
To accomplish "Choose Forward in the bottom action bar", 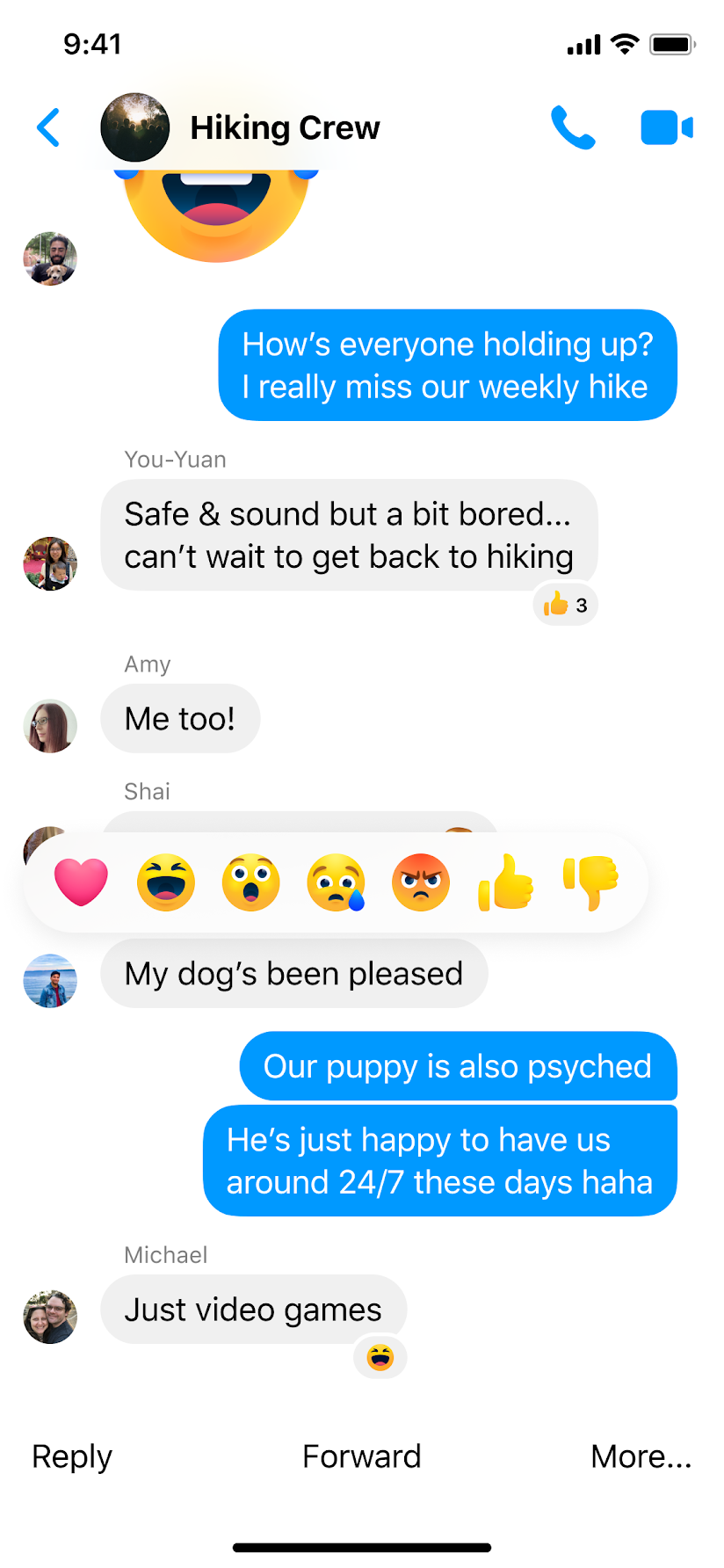I will [362, 1456].
